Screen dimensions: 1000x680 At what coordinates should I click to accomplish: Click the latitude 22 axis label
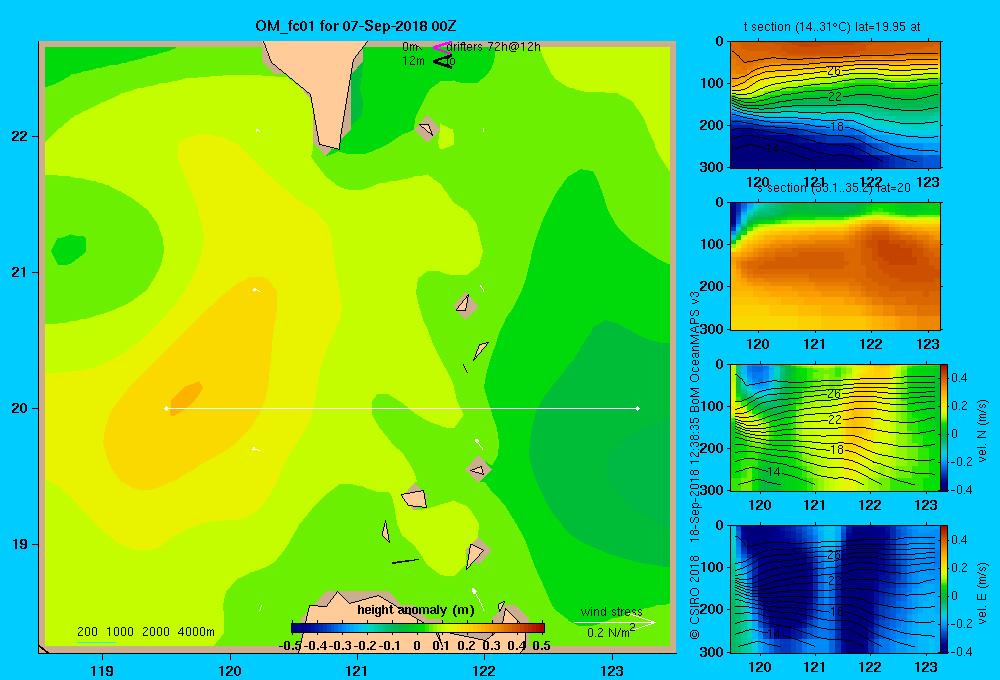tap(19, 137)
